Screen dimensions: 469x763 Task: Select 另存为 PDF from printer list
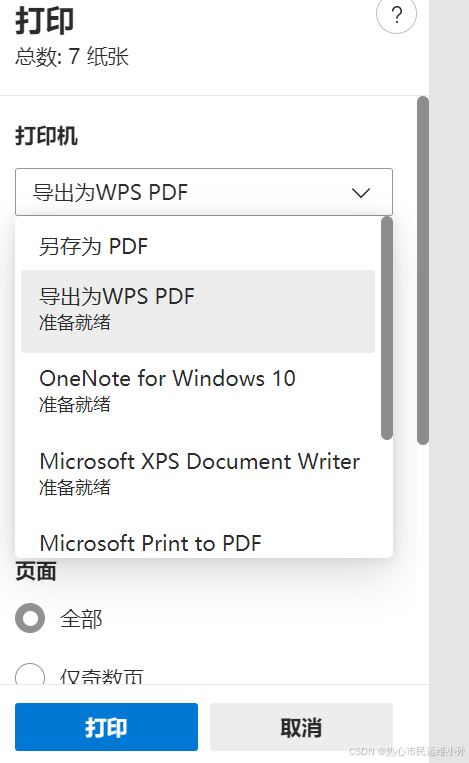[198, 246]
